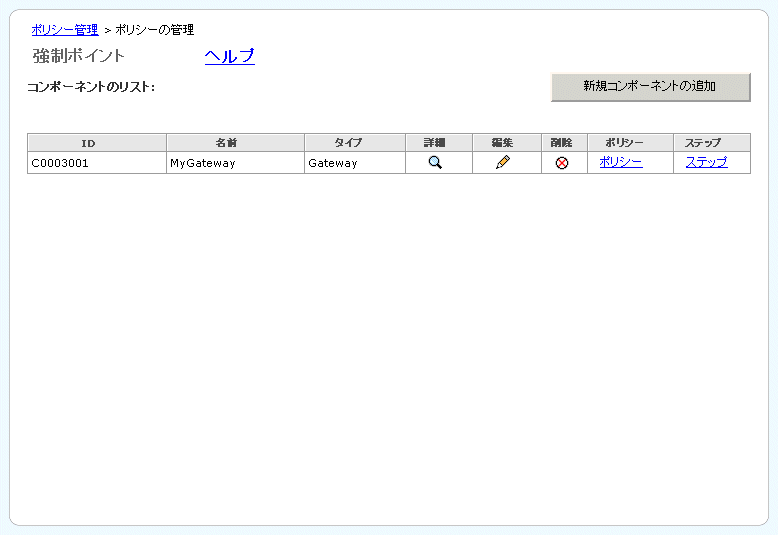
Task: Edit MyGateway using the pencil icon
Action: [x=503, y=162]
